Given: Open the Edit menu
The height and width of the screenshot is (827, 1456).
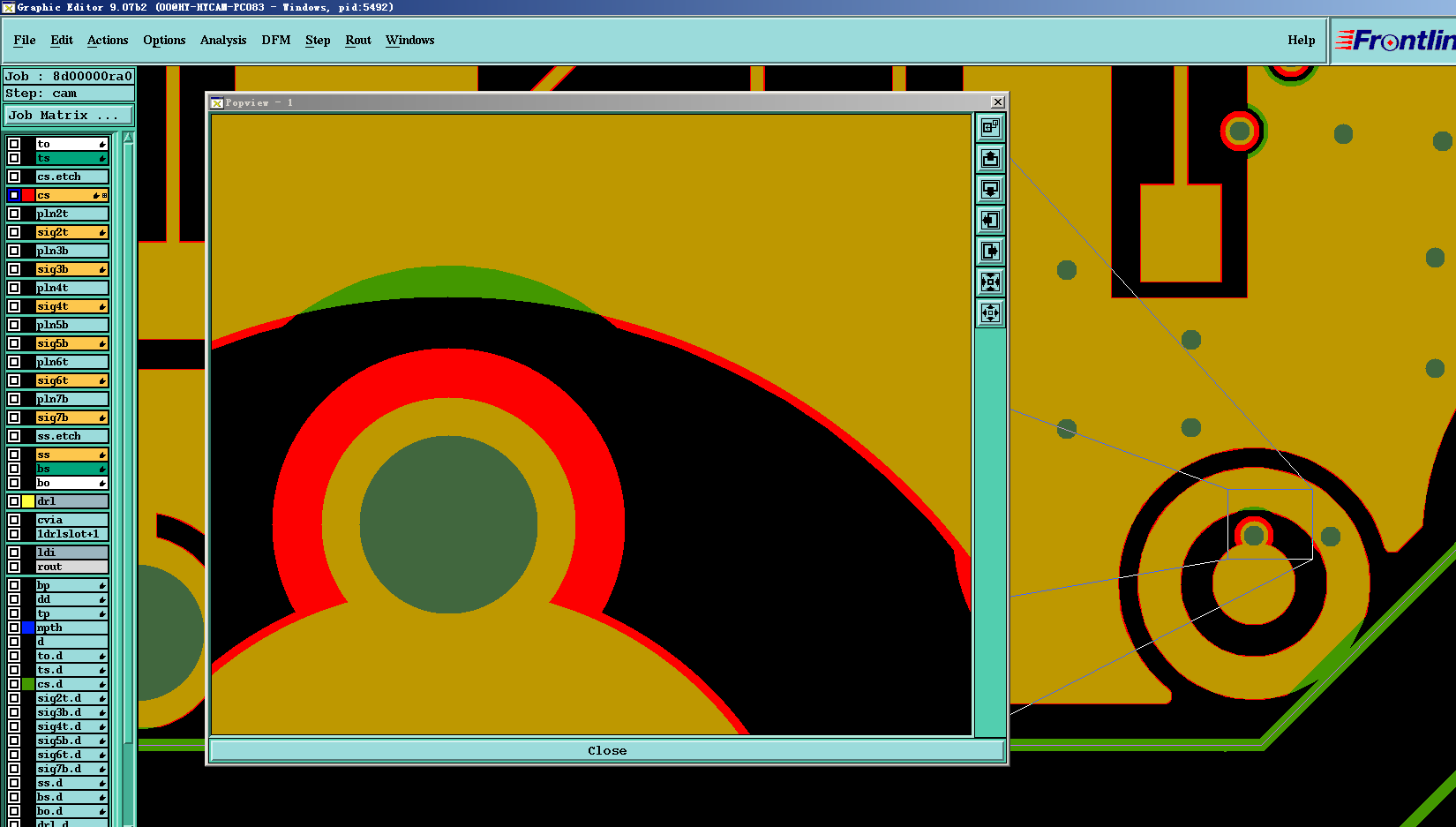Looking at the screenshot, I should (x=62, y=41).
